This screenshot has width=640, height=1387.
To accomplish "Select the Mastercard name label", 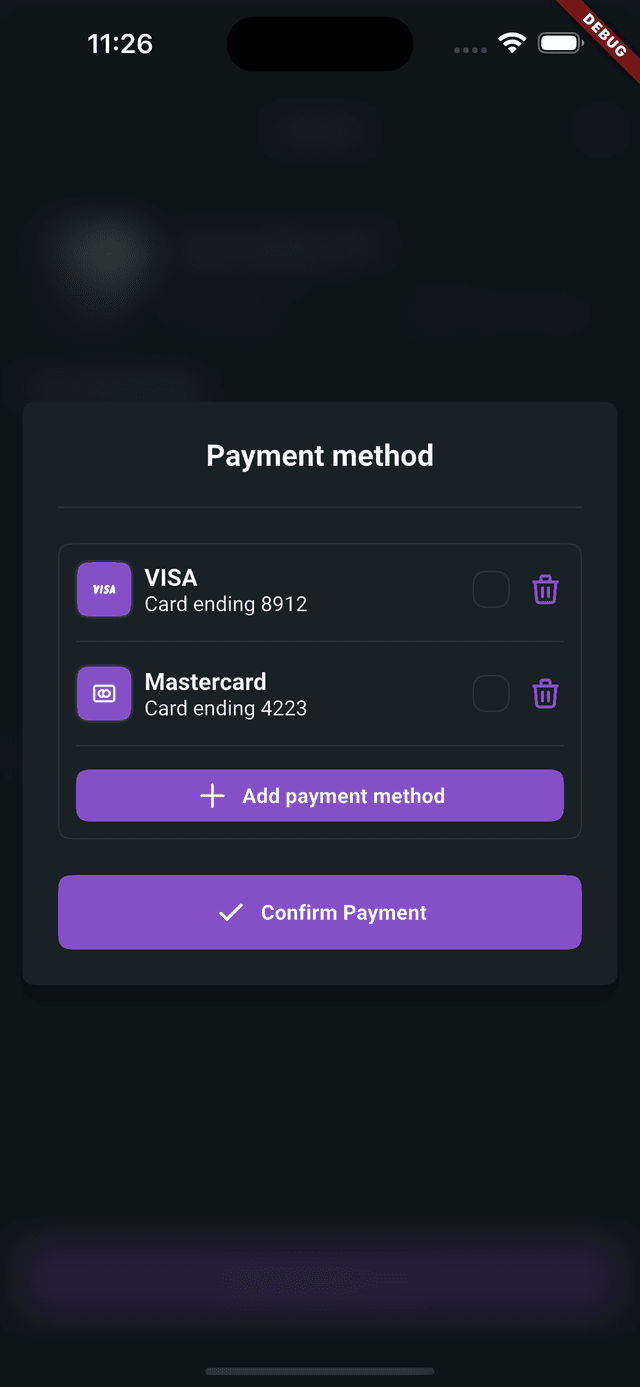I will pyautogui.click(x=206, y=682).
